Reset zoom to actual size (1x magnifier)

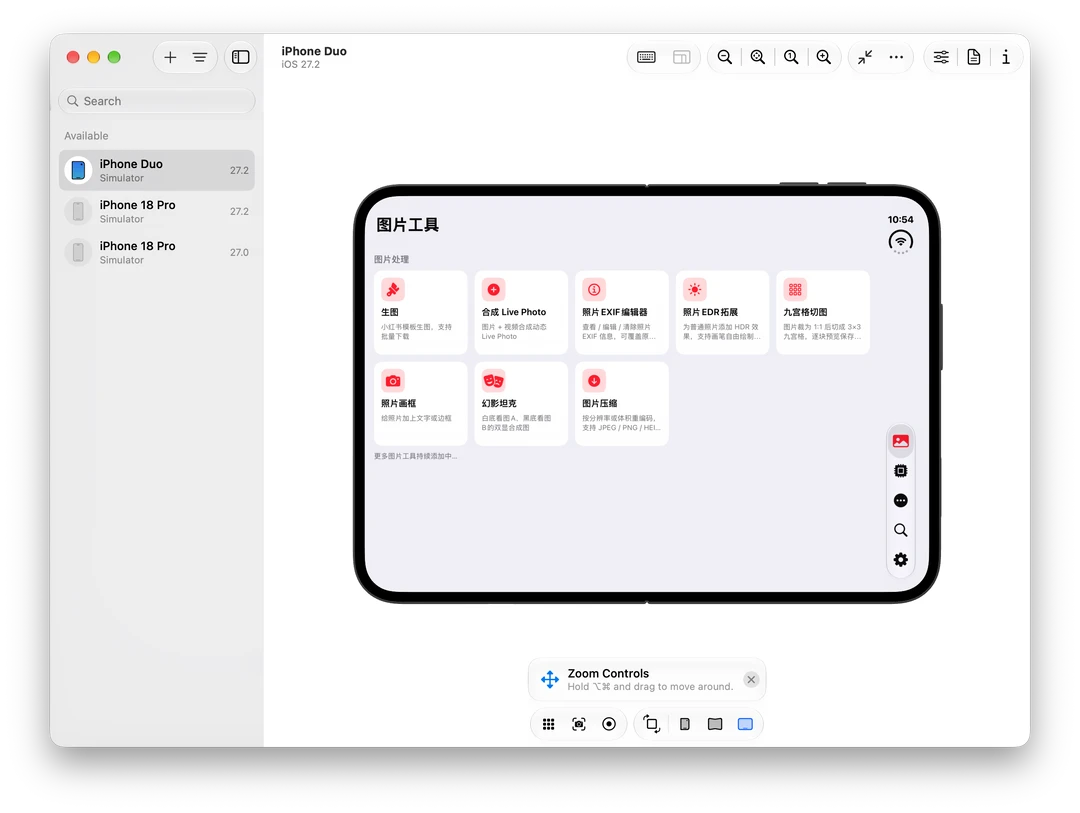click(x=791, y=57)
